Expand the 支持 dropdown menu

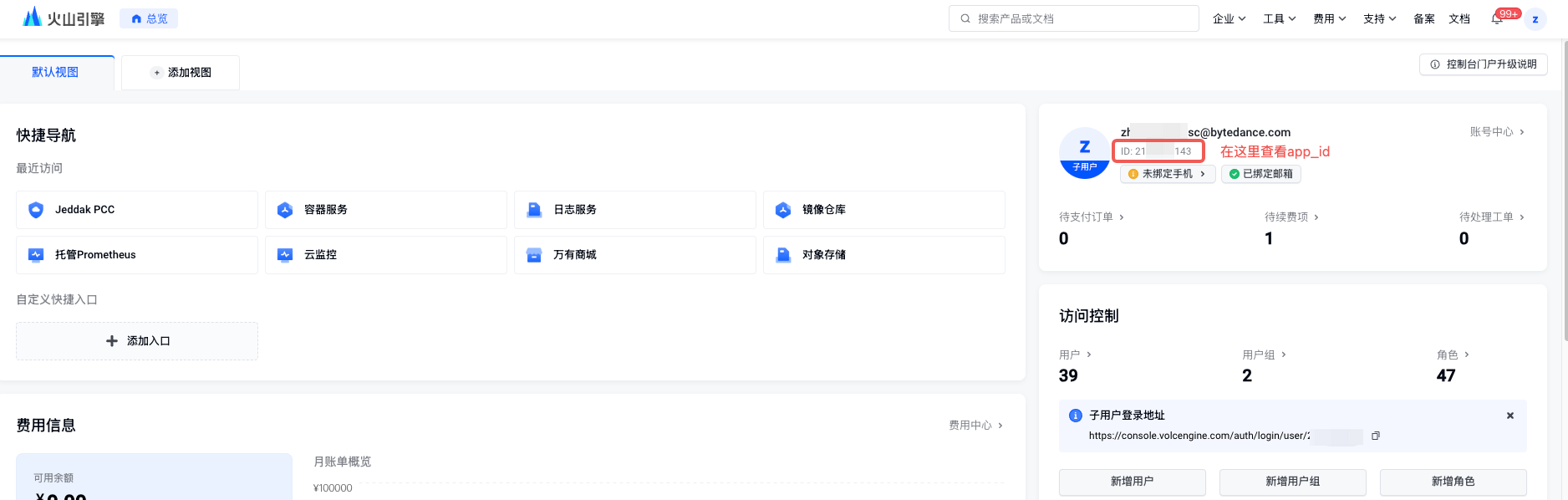[x=1379, y=19]
